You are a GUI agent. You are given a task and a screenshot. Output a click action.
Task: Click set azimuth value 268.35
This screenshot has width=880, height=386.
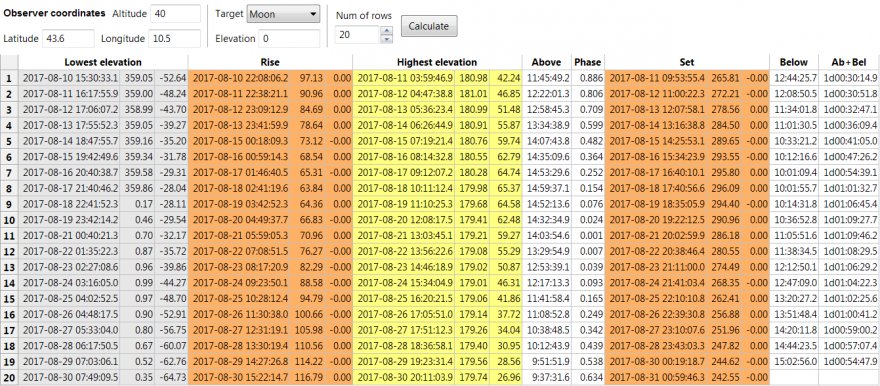tap(726, 282)
